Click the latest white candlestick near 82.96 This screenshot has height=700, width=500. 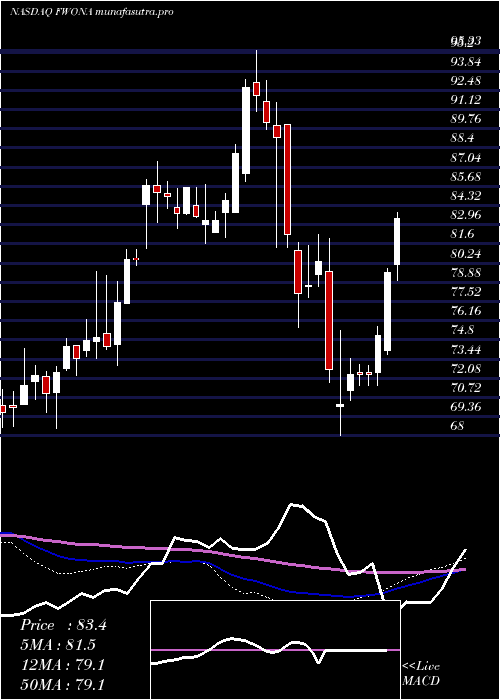point(397,241)
